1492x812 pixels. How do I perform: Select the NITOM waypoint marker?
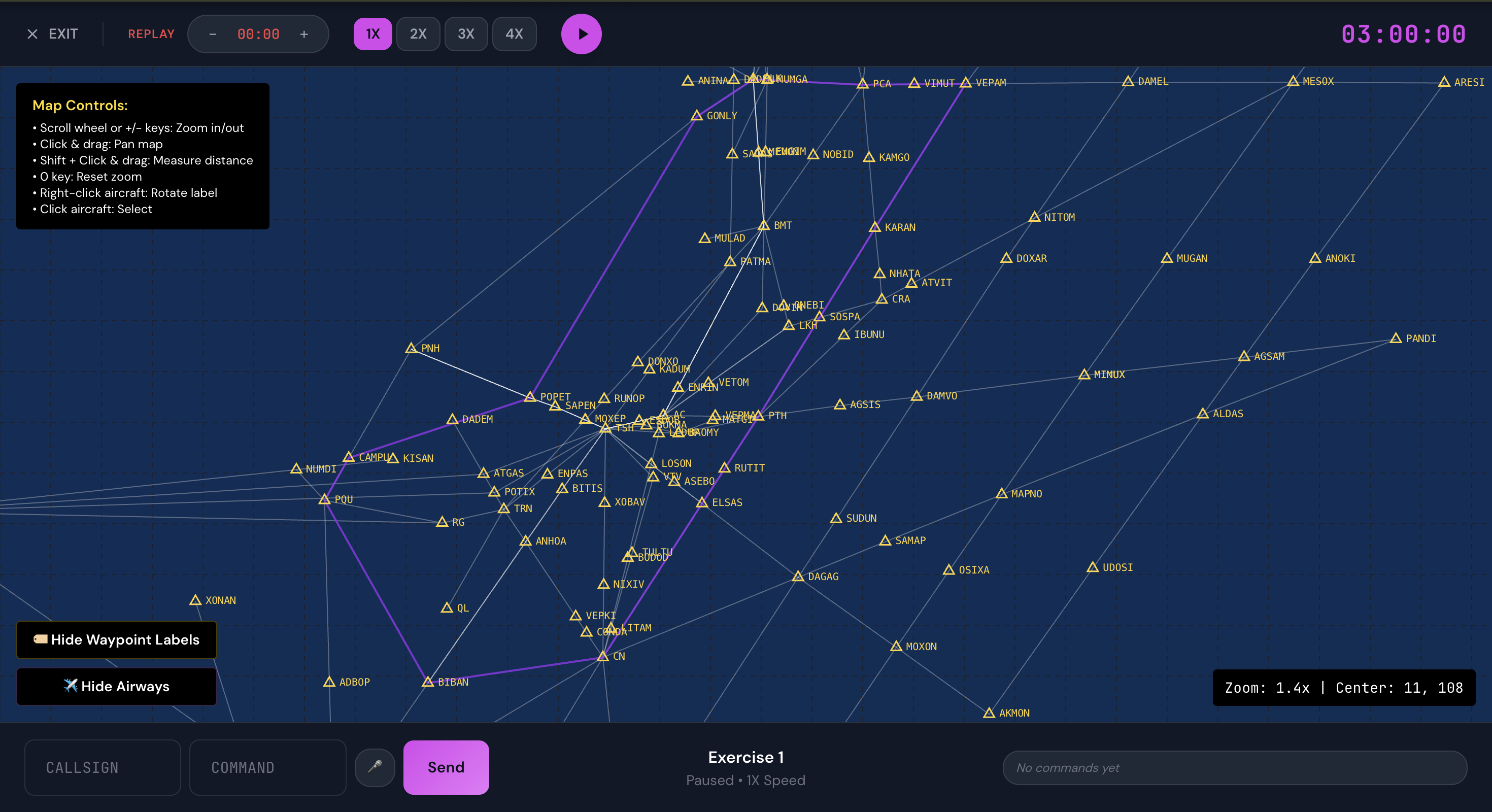click(1034, 217)
